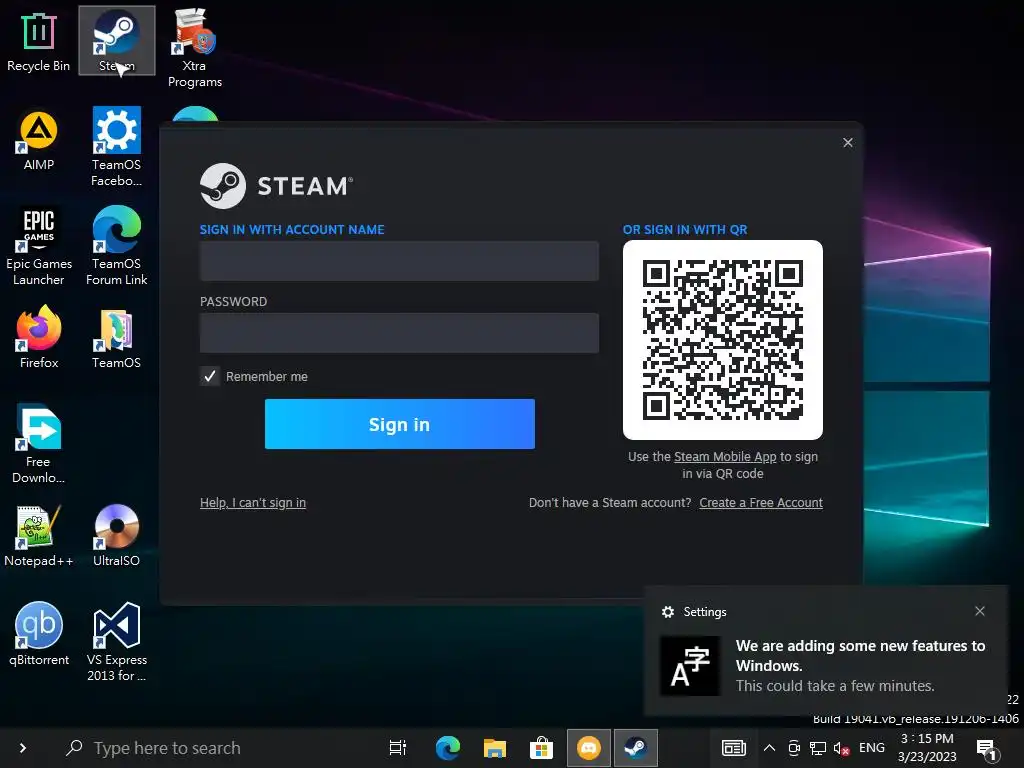Select the Steam desktop shortcut
This screenshot has width=1024, height=768.
pyautogui.click(x=116, y=41)
